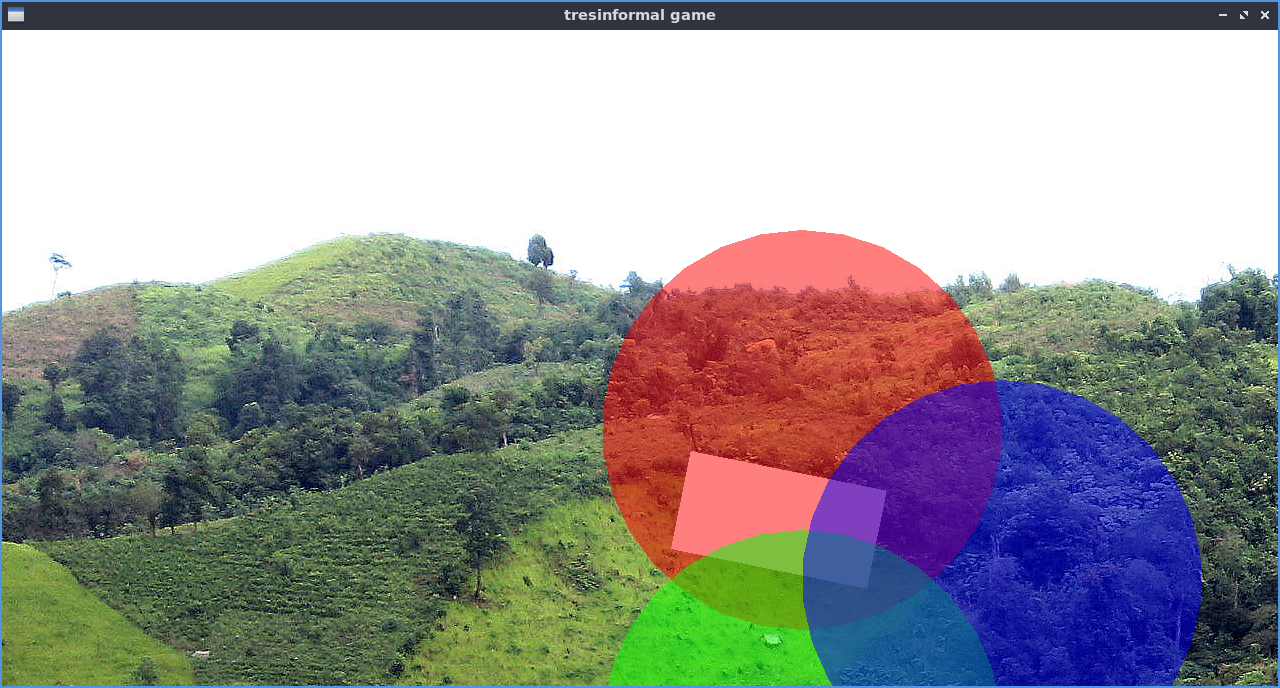
Task: Open the window menu icon in title bar
Action: pos(15,15)
